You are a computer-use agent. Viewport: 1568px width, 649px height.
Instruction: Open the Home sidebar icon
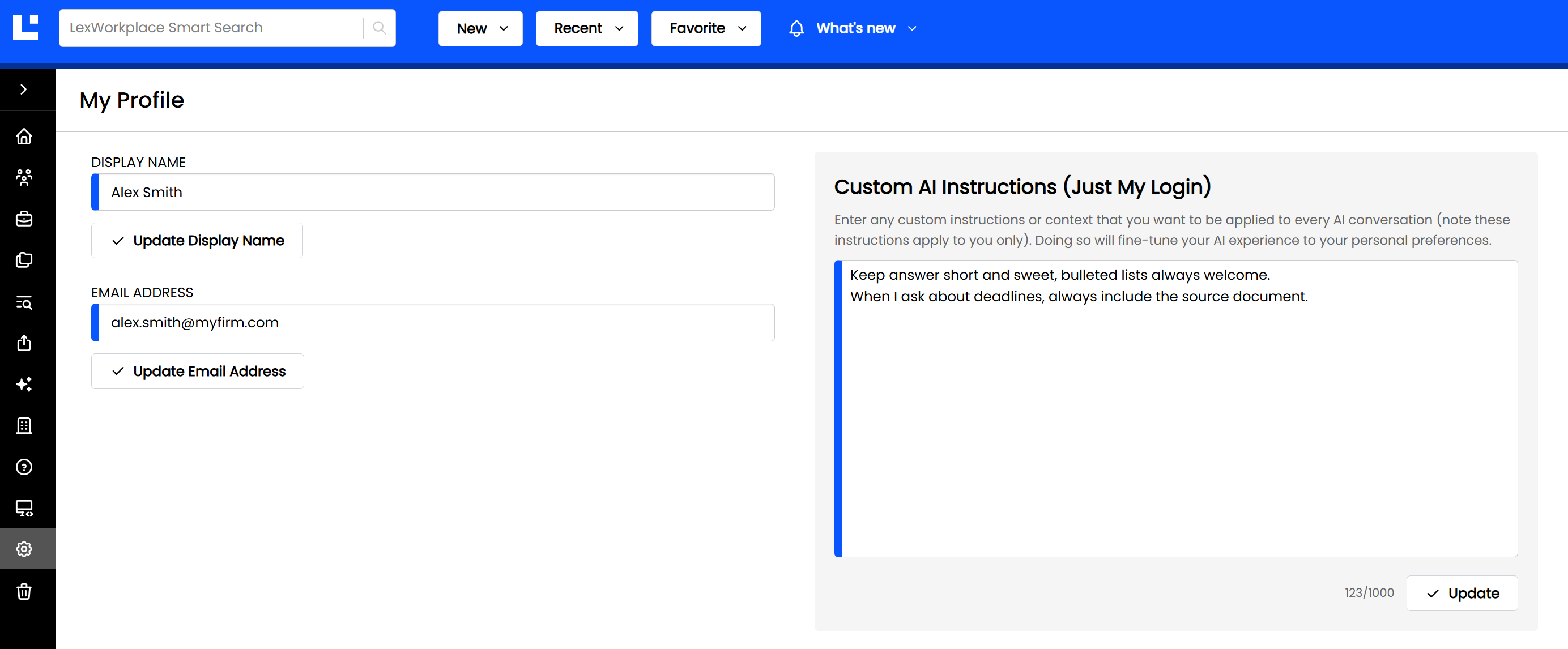[x=24, y=136]
